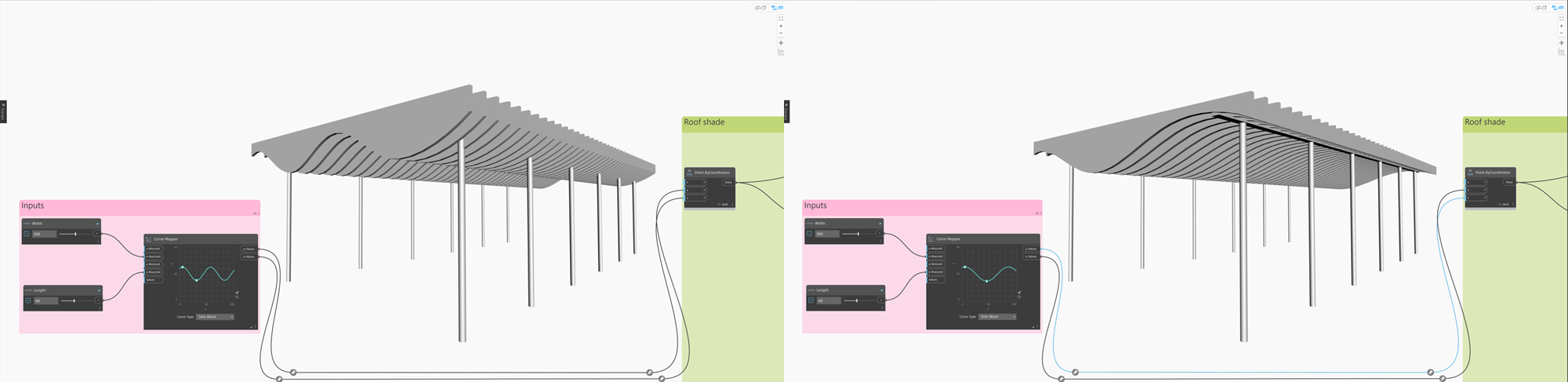This screenshot has height=382, width=1568.
Task: Toggle background 3D preview navigation in left workspace
Action: (x=759, y=8)
